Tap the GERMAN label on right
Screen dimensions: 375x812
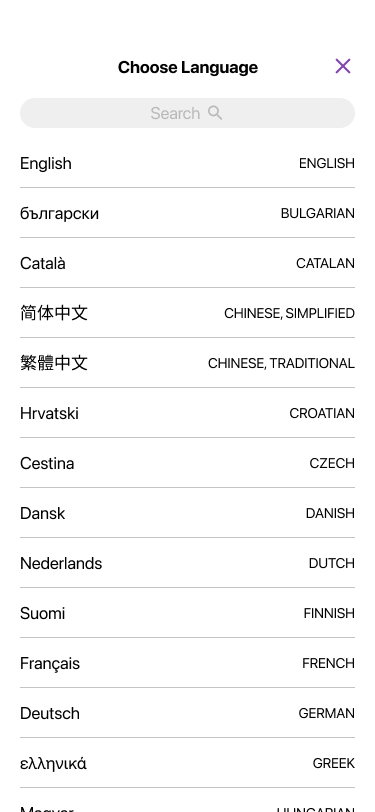point(326,713)
